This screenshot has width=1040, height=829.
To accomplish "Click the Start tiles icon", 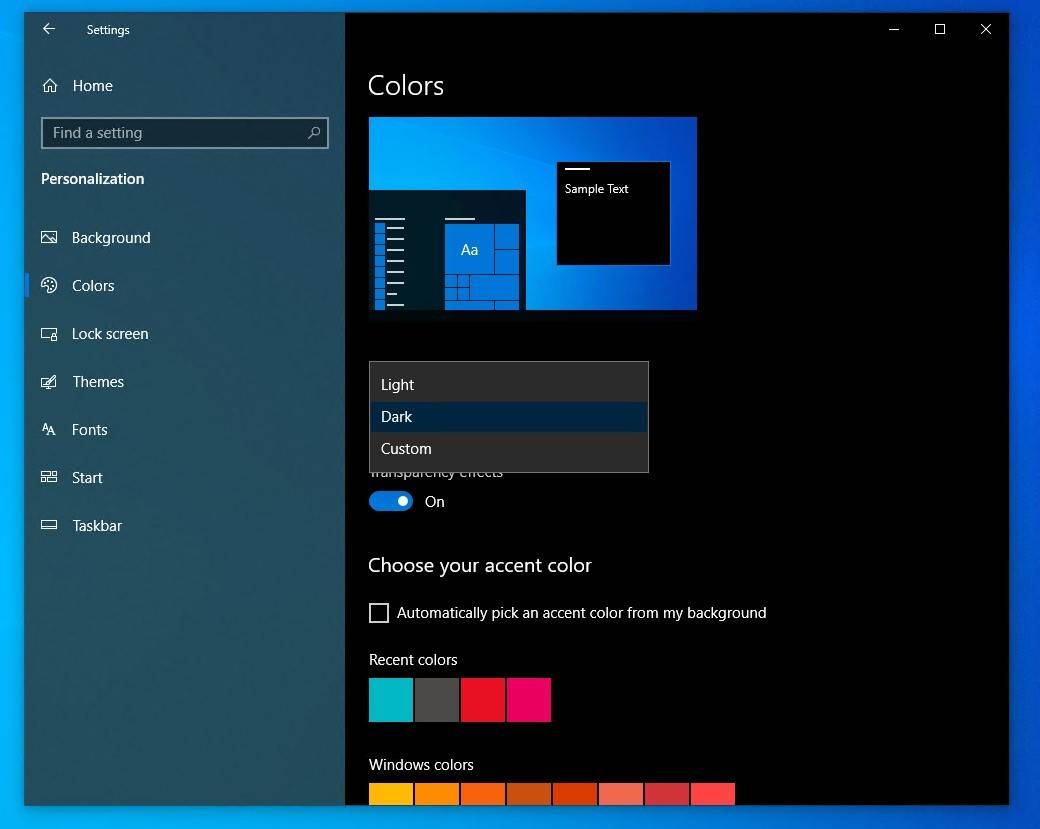I will [49, 477].
